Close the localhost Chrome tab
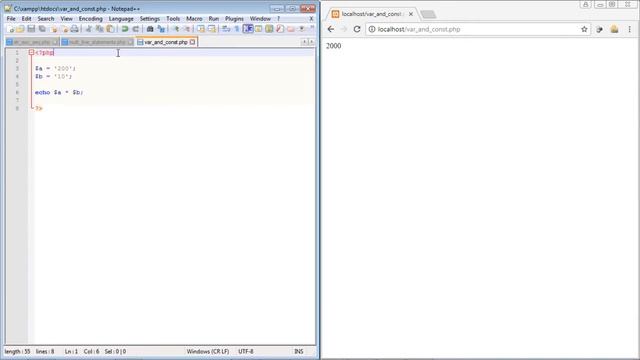The height and width of the screenshot is (360, 640). coord(411,14)
